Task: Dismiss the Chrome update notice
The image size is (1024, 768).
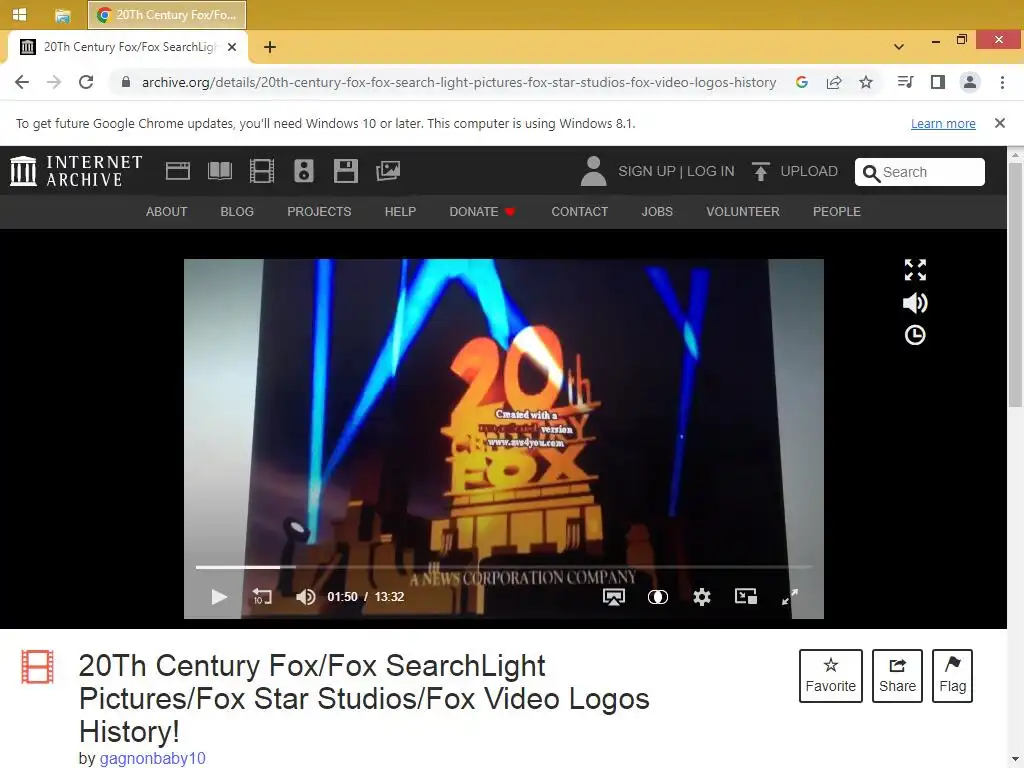Action: pos(999,123)
